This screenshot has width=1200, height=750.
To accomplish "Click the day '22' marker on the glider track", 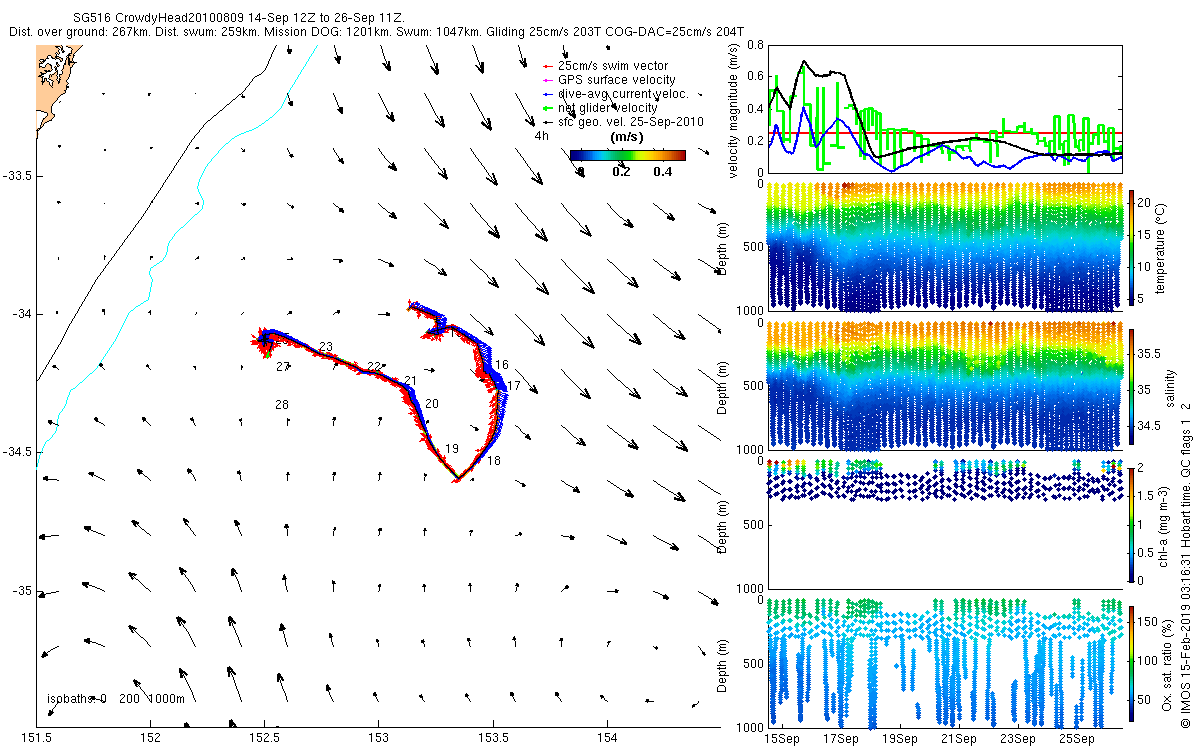I will click(374, 367).
